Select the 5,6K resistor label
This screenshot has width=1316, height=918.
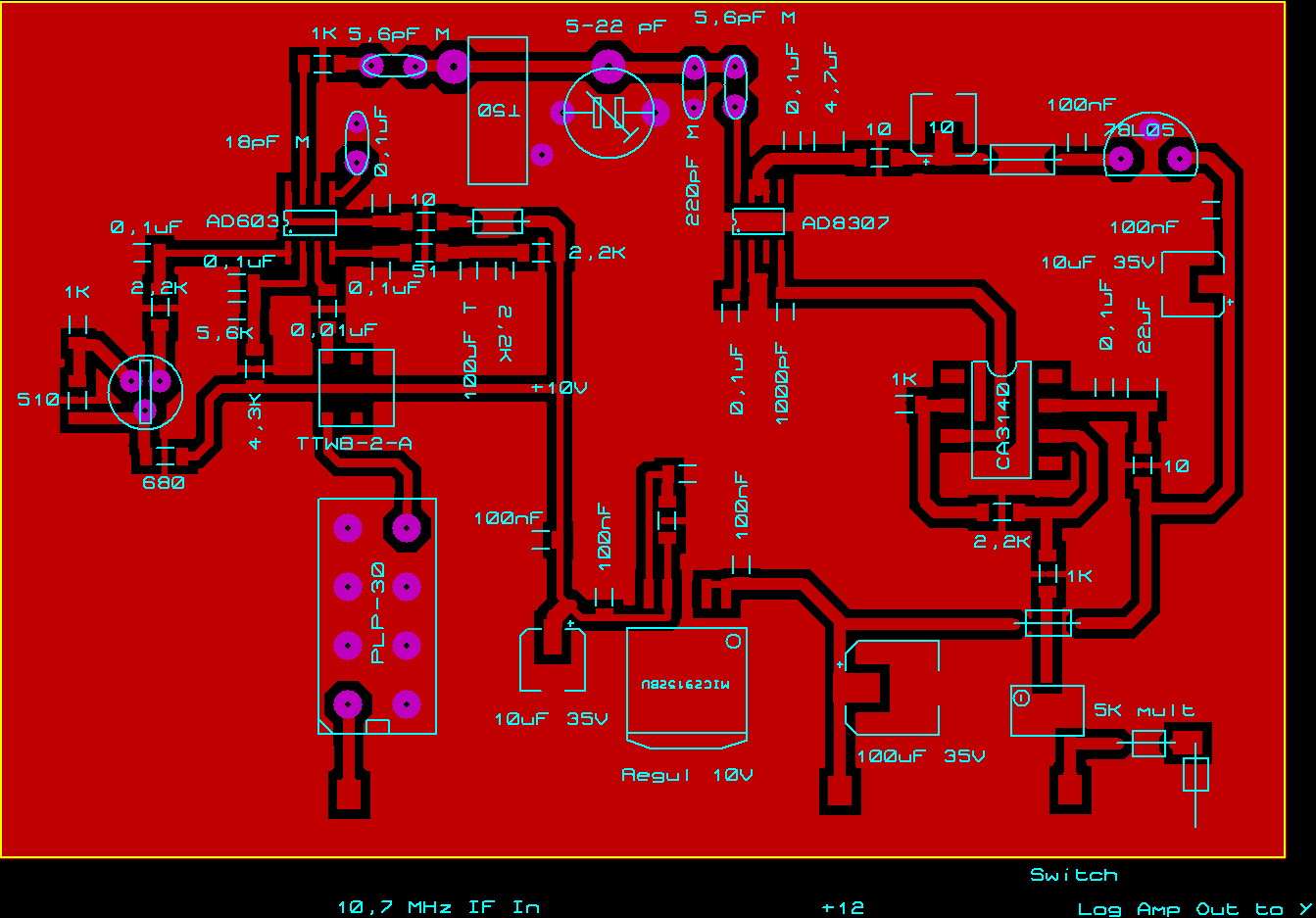point(224,333)
